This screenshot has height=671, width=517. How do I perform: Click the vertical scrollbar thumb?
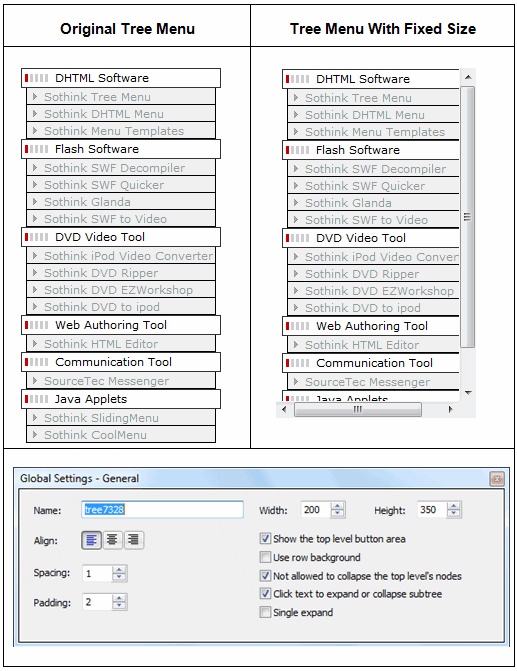tap(468, 217)
